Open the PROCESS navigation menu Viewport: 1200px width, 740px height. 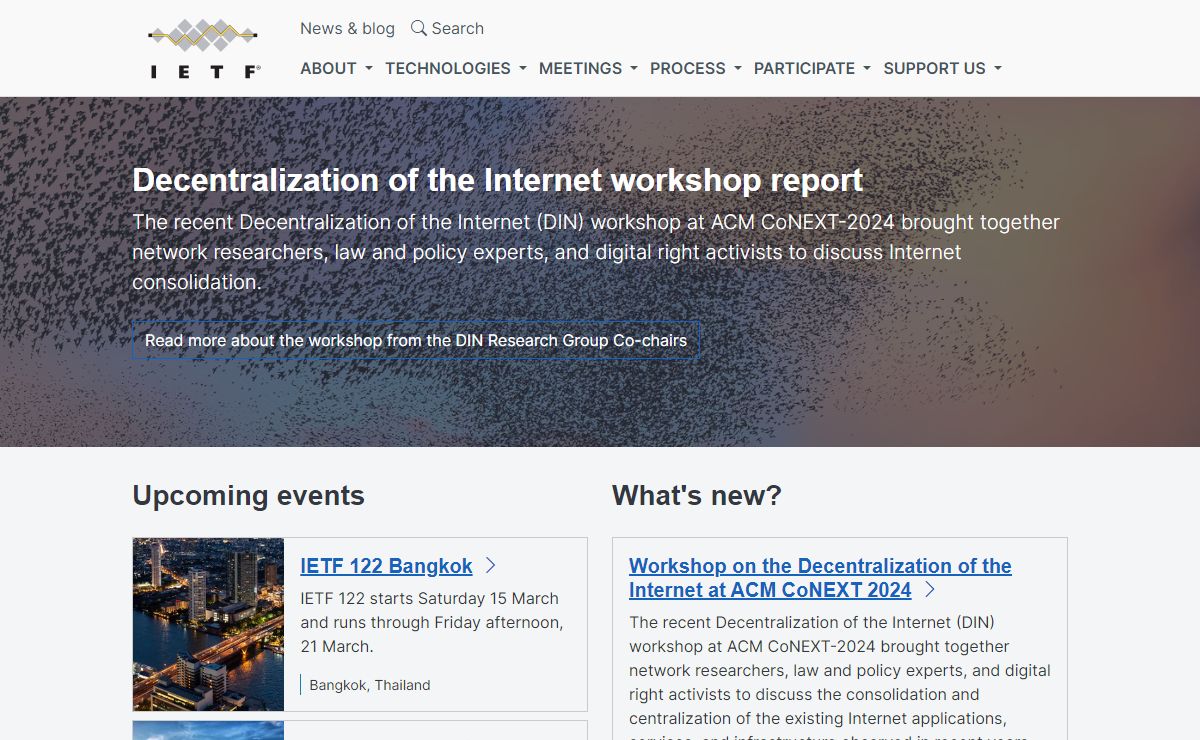click(695, 68)
